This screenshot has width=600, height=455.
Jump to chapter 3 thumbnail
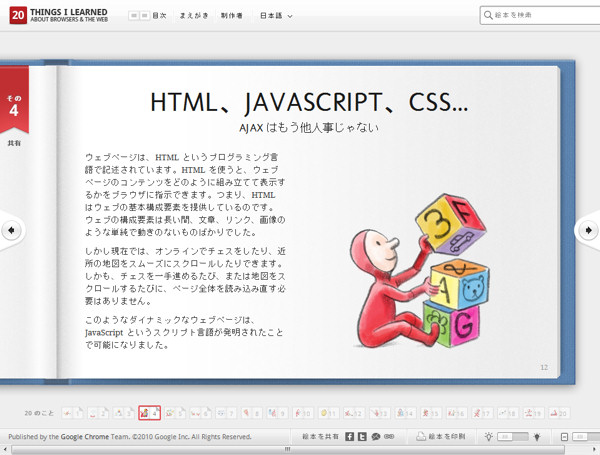(124, 413)
